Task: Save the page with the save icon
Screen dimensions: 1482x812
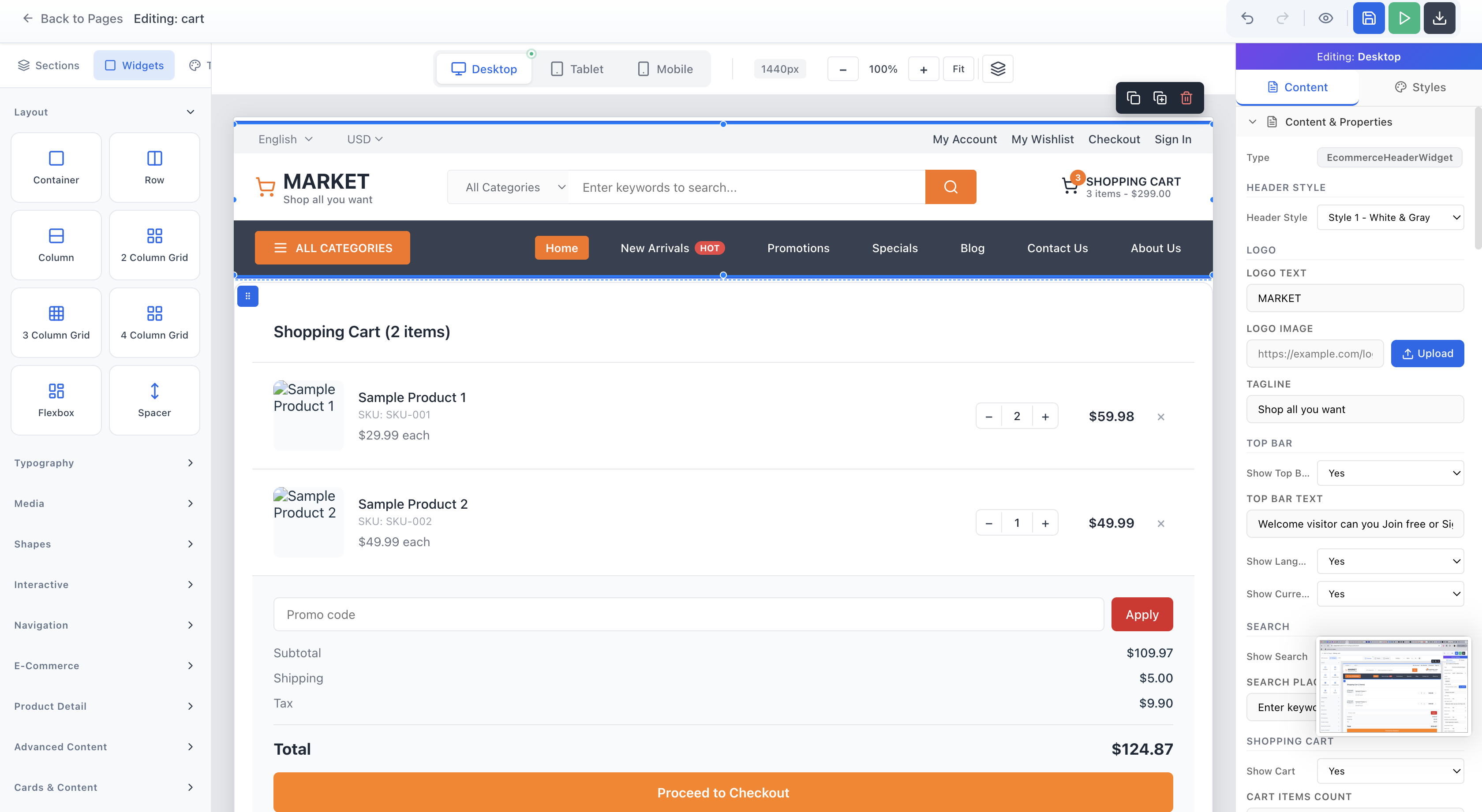Action: point(1369,18)
